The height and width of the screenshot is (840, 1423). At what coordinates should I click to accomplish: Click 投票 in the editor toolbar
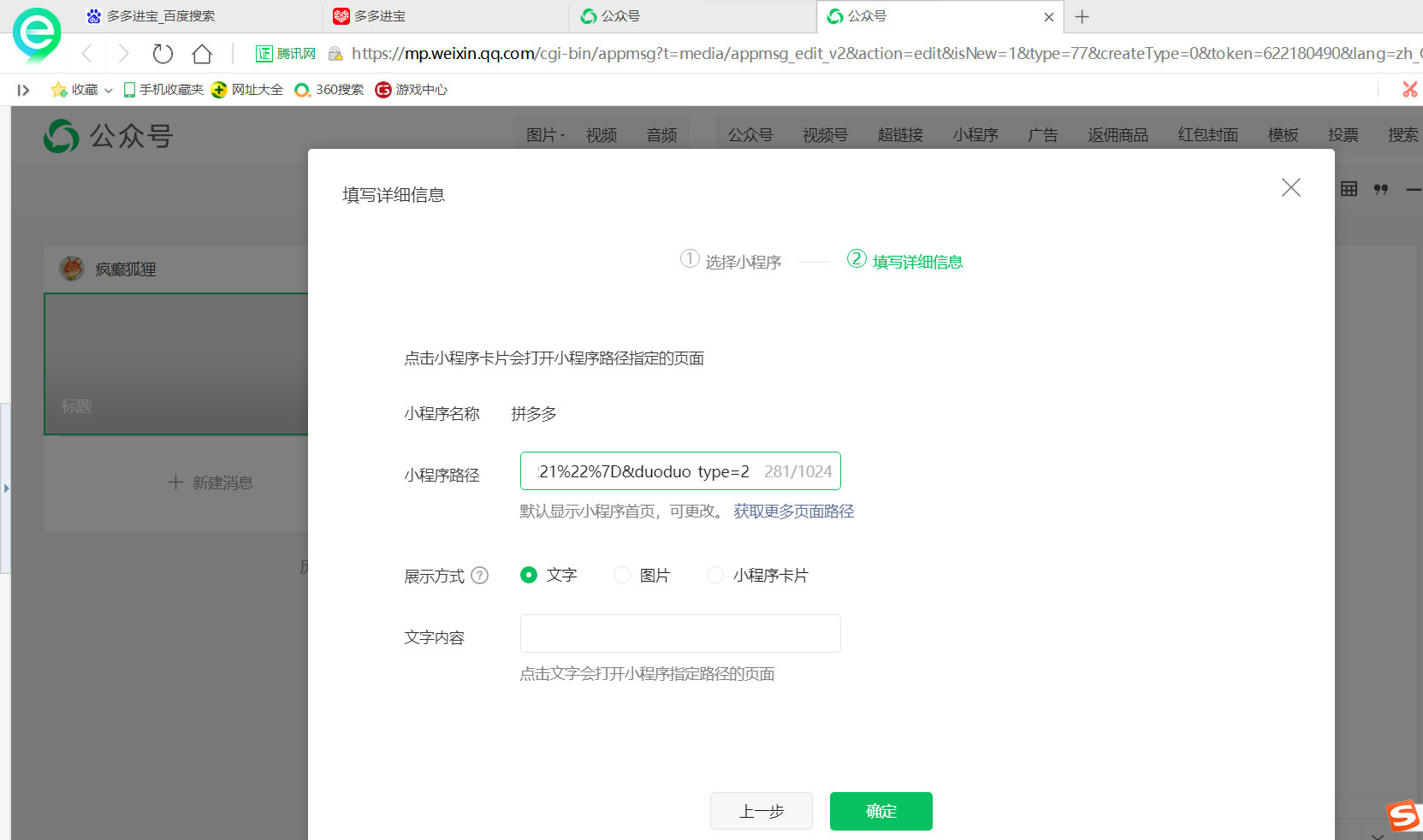click(x=1343, y=135)
